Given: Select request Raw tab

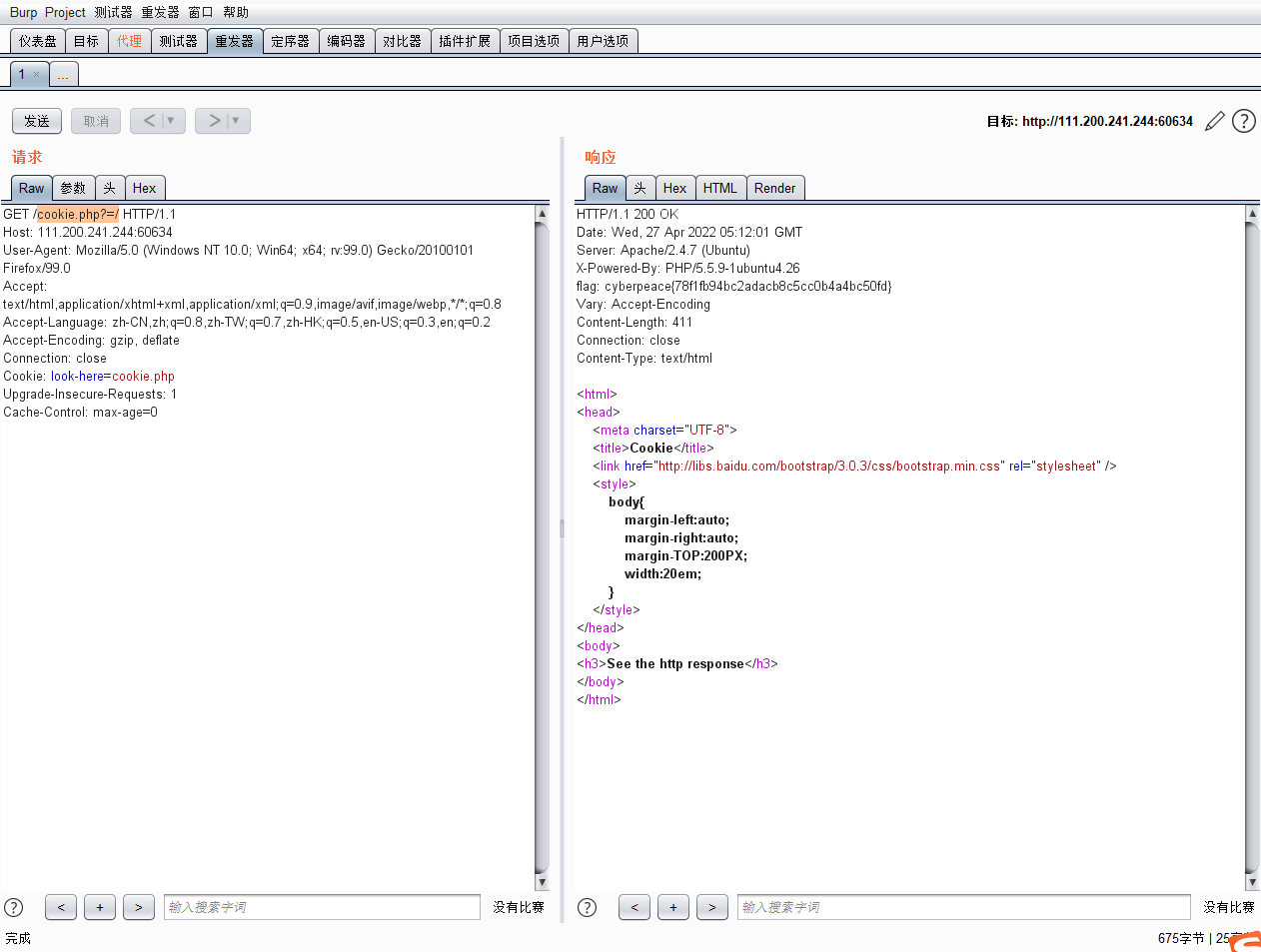Looking at the screenshot, I should pos(32,188).
